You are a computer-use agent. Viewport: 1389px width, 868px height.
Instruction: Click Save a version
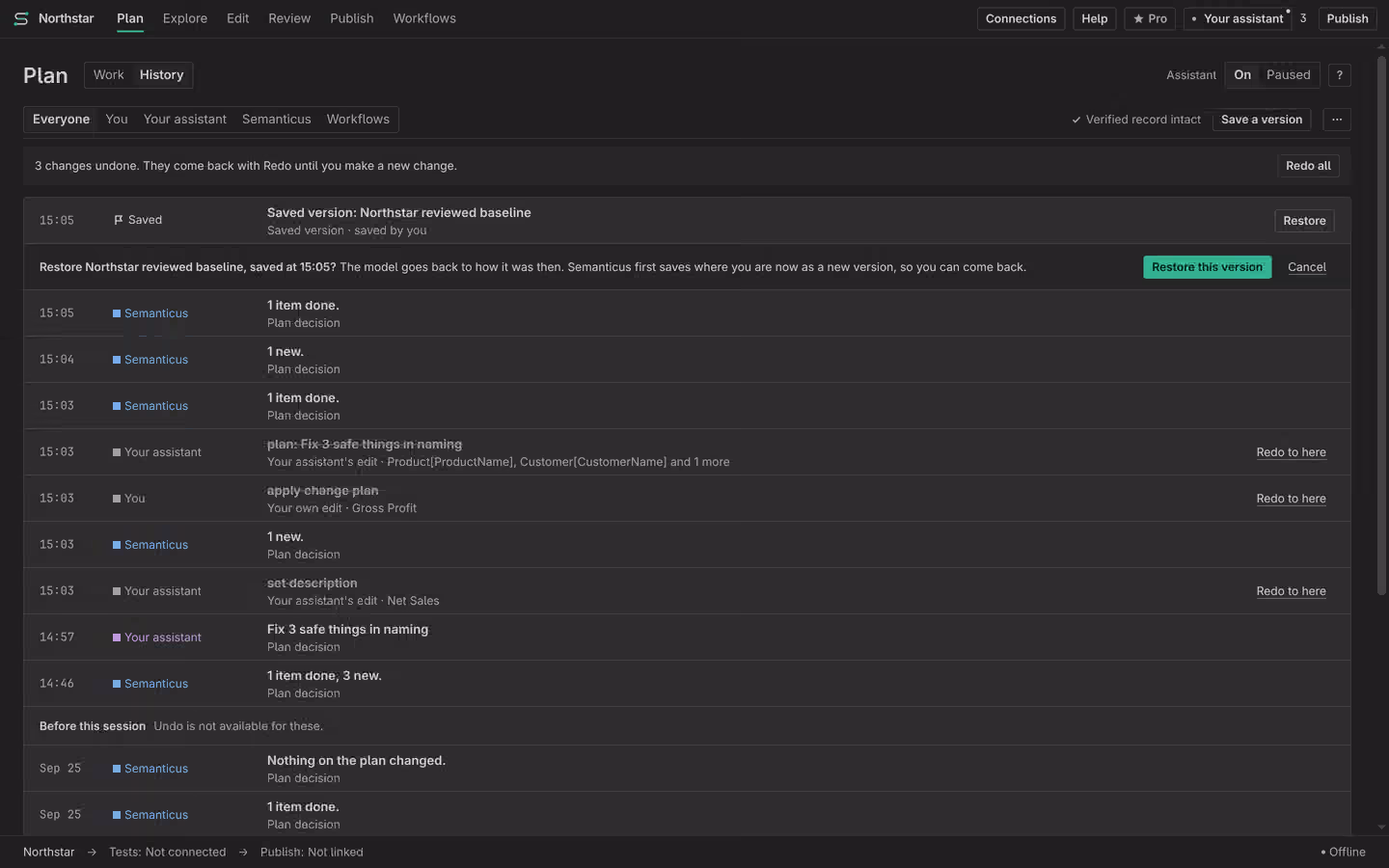pyautogui.click(x=1262, y=120)
